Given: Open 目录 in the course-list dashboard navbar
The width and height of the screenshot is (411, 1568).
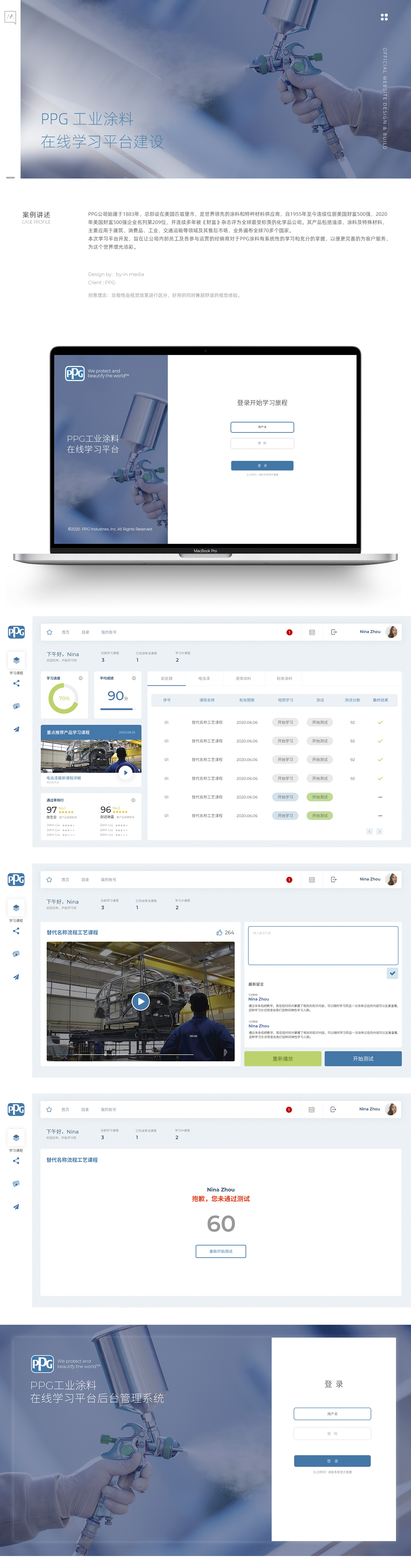Looking at the screenshot, I should [x=85, y=632].
